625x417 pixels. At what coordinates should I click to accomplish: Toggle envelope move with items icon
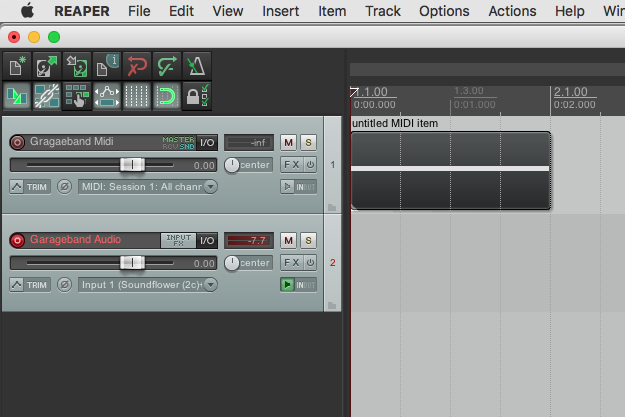pos(107,96)
